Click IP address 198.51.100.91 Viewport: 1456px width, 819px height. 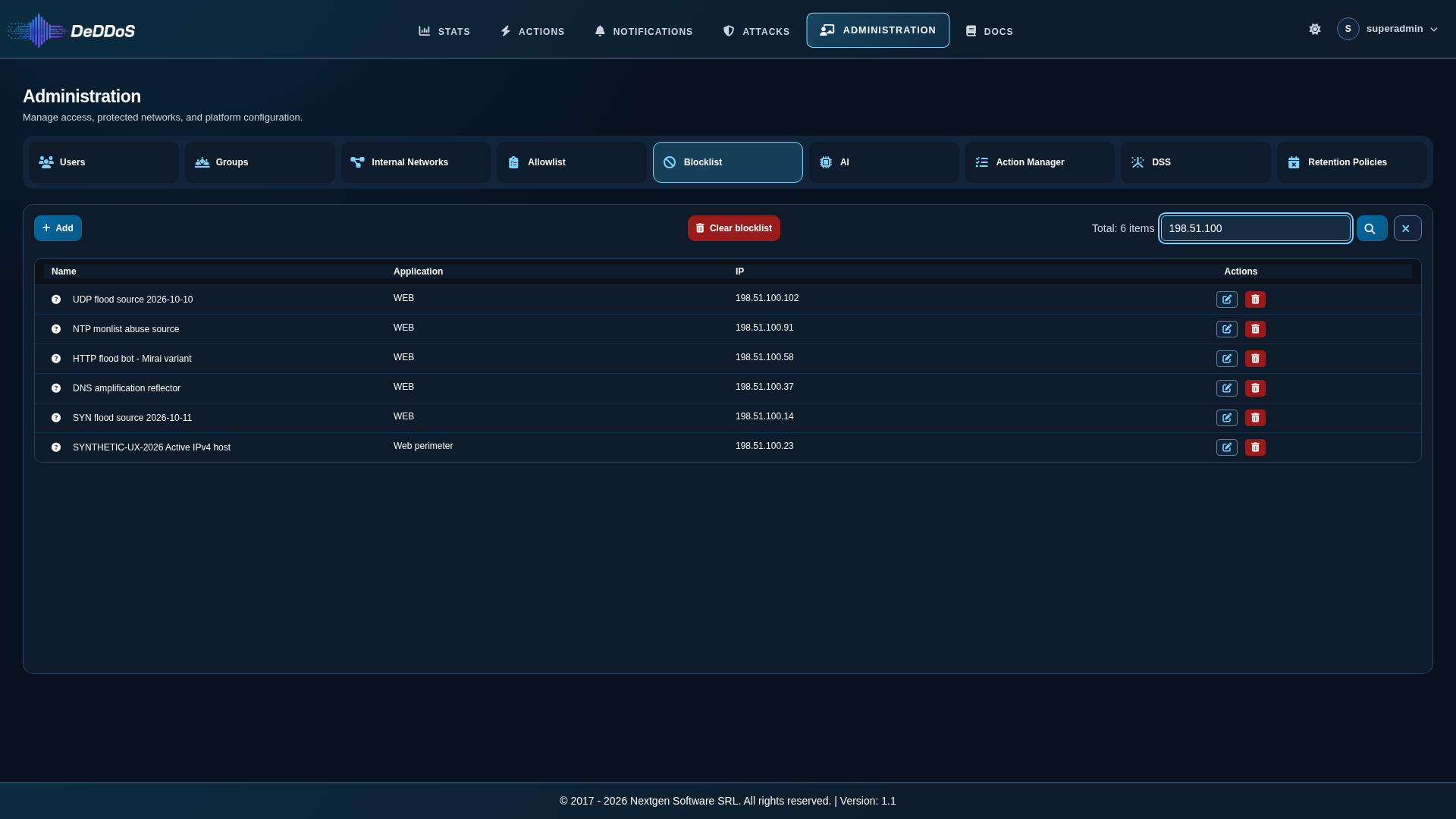click(764, 328)
